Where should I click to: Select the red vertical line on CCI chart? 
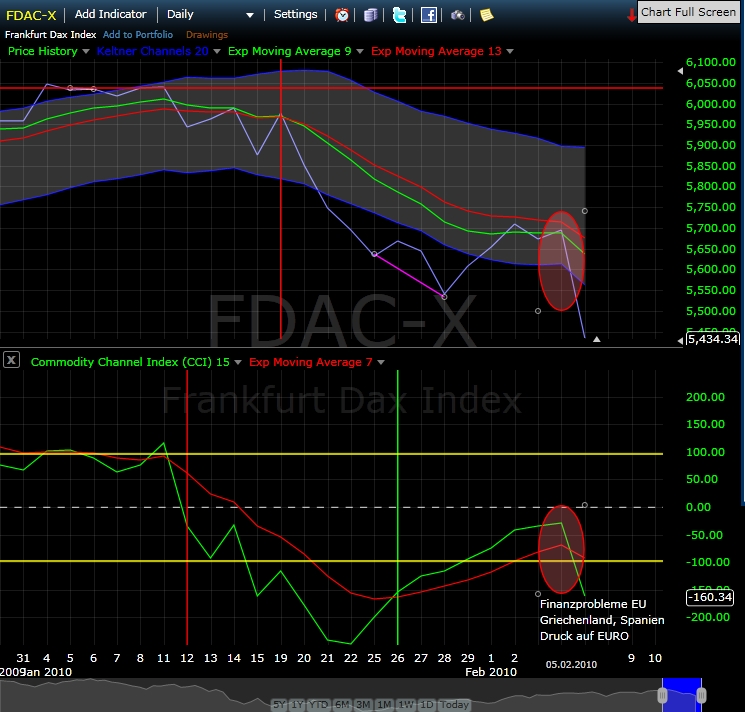pos(187,507)
